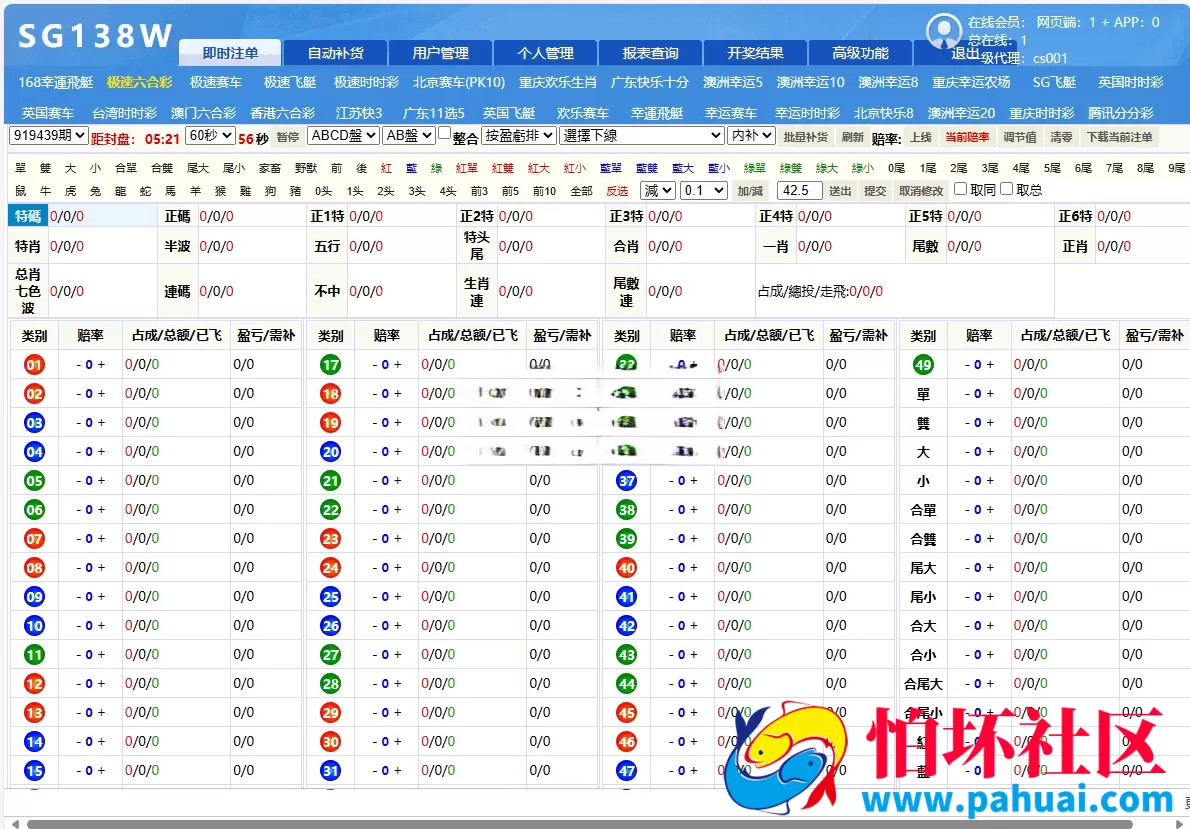The width and height of the screenshot is (1190, 829).
Task: Click the 加/减 button
Action: [x=750, y=191]
